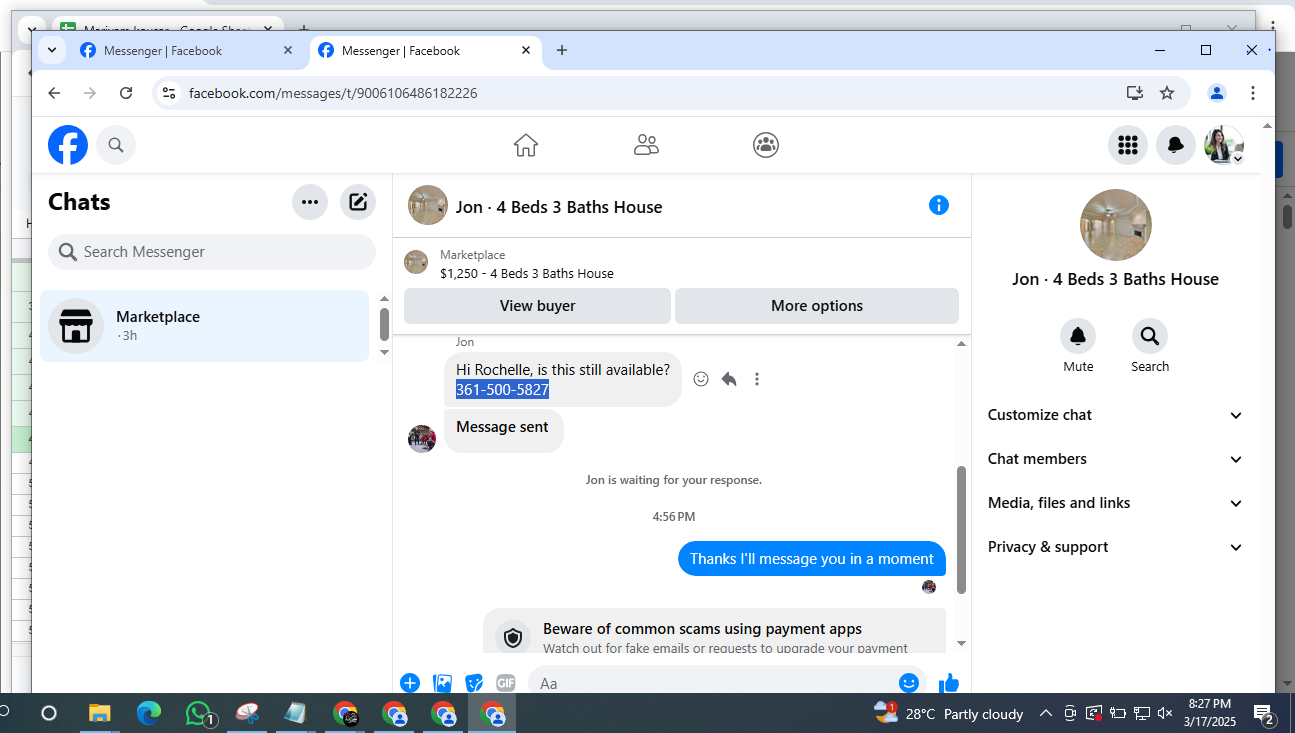Click the More options button
The width and height of the screenshot is (1295, 733).
point(817,306)
